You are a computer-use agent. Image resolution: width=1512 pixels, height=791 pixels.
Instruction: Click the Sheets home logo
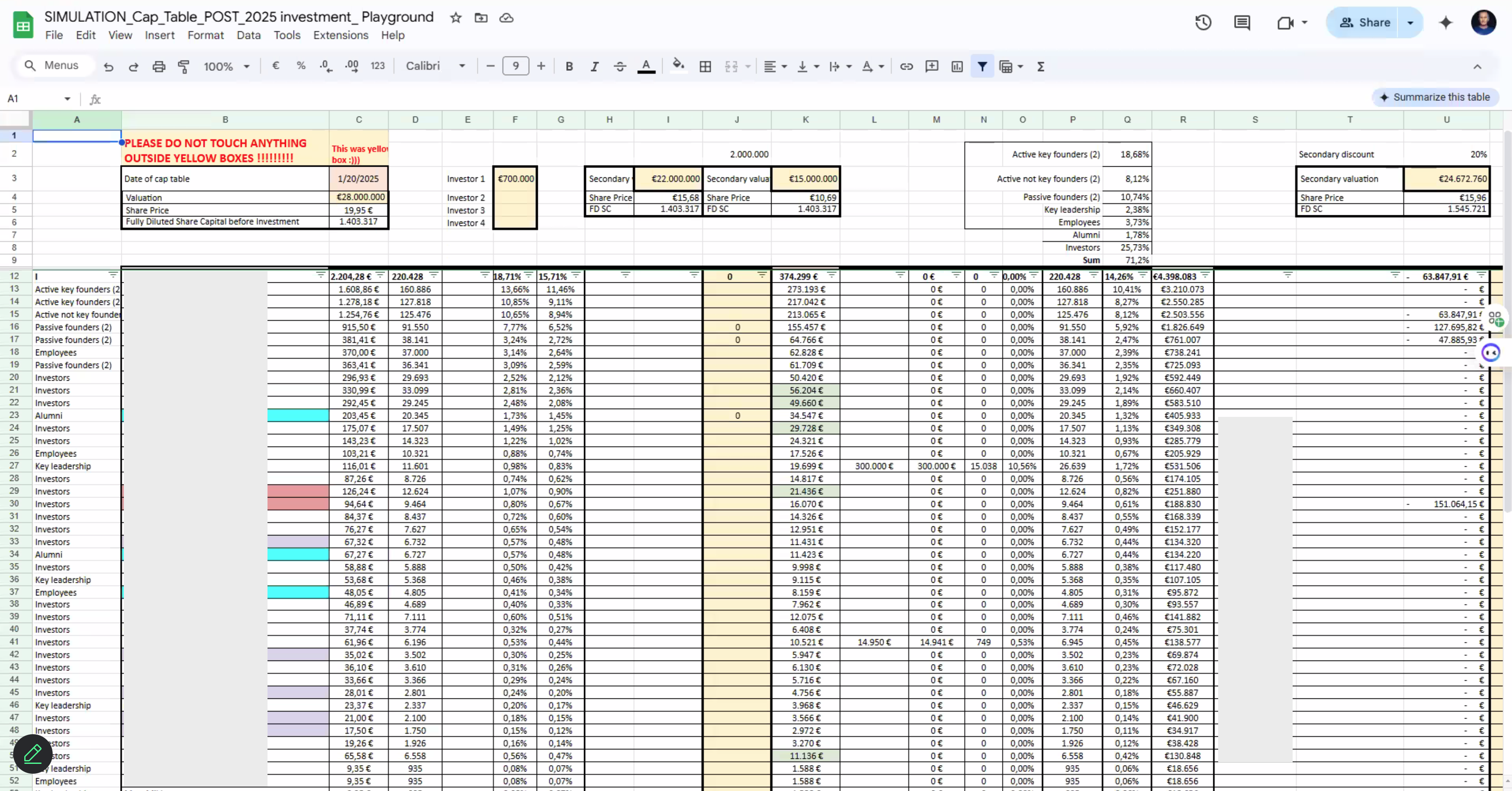[23, 25]
